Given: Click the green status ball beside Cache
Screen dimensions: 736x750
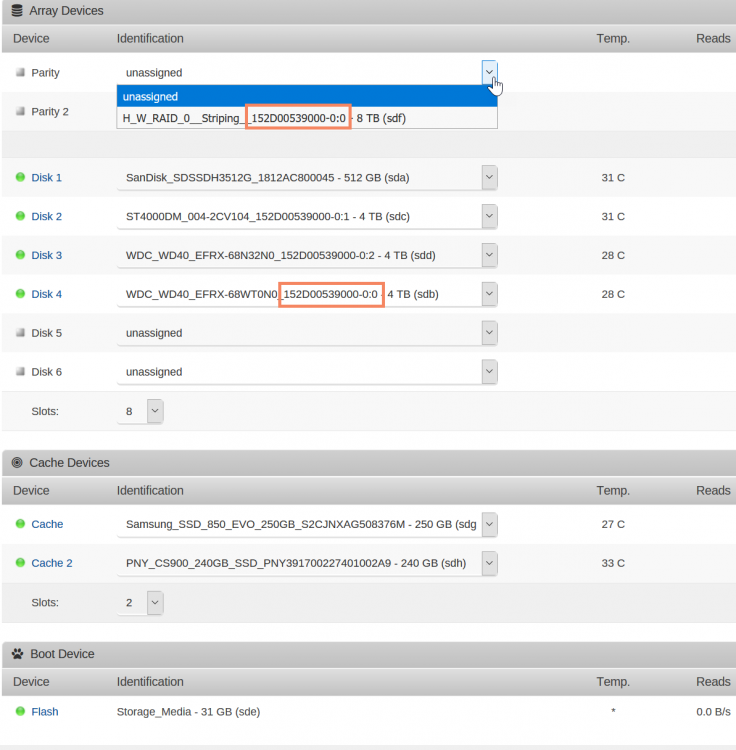Looking at the screenshot, I should (x=20, y=523).
